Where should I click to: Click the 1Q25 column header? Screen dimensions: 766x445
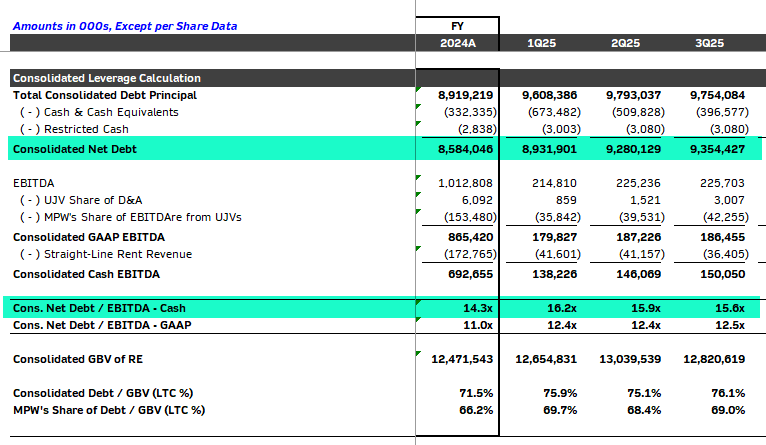pyautogui.click(x=544, y=43)
